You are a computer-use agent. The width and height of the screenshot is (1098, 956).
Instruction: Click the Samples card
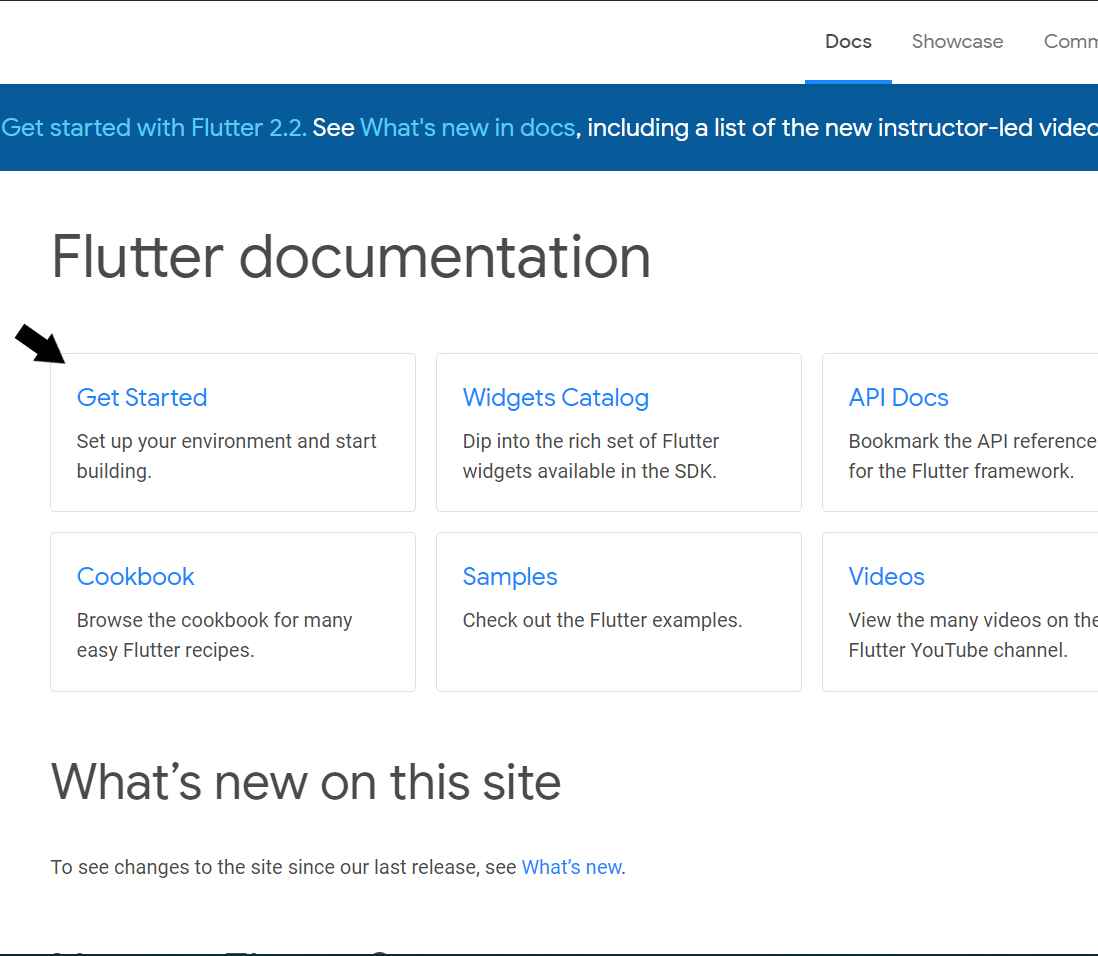(618, 611)
